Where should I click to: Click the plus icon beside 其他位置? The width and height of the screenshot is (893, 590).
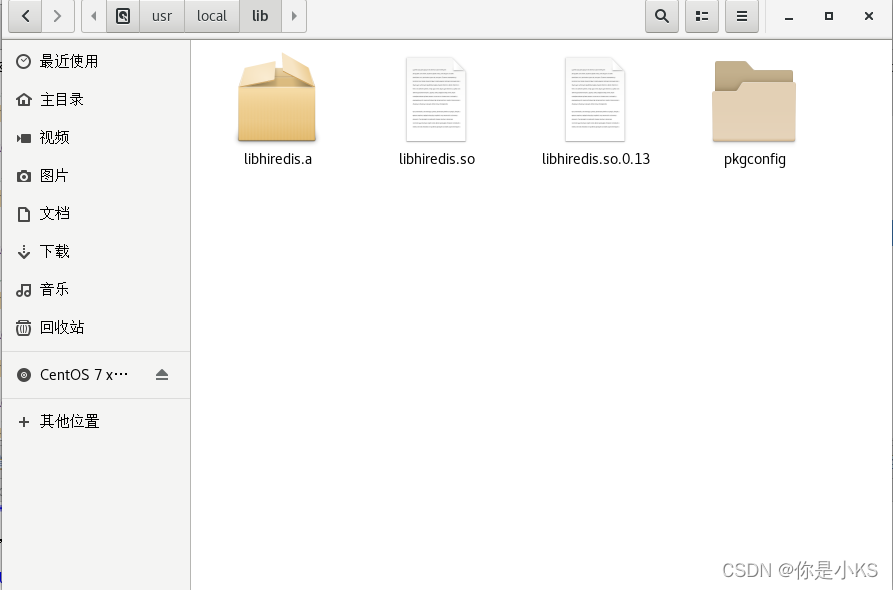[x=23, y=421]
